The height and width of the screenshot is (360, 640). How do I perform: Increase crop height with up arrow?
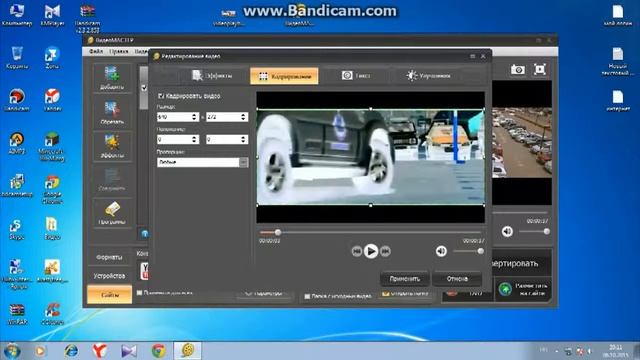pos(243,115)
